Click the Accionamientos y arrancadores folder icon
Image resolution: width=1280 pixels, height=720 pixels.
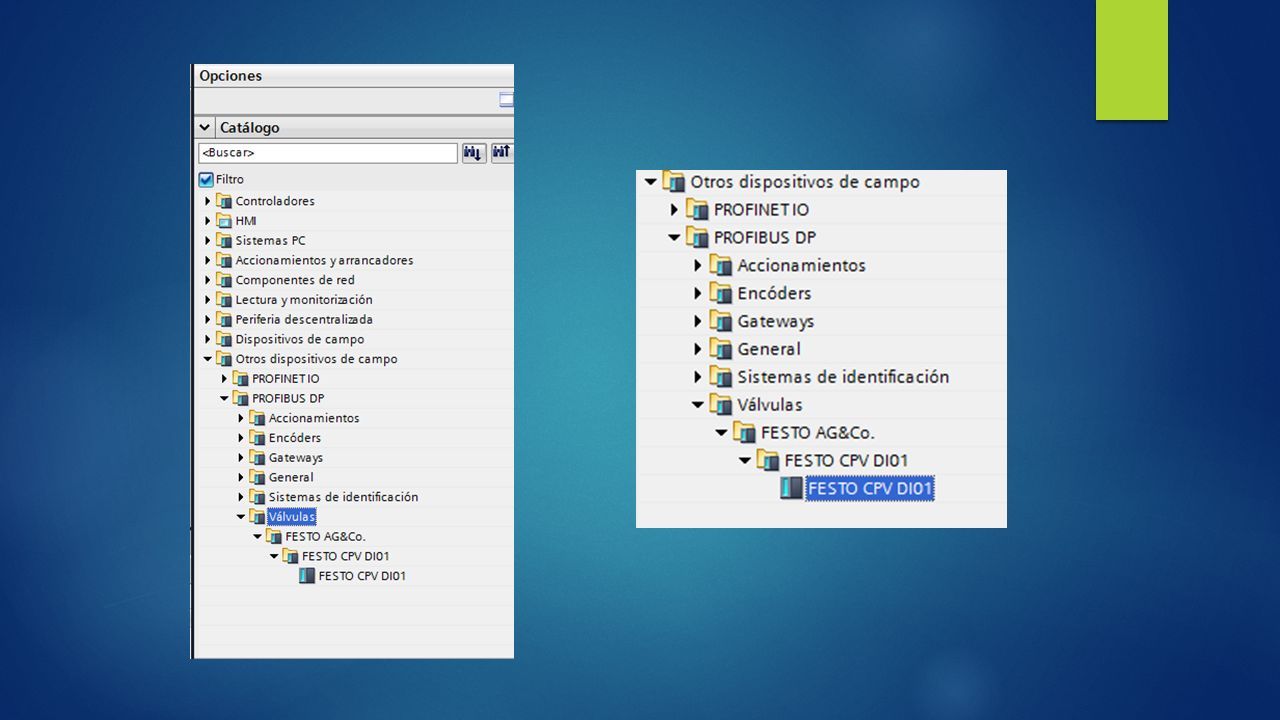point(224,260)
